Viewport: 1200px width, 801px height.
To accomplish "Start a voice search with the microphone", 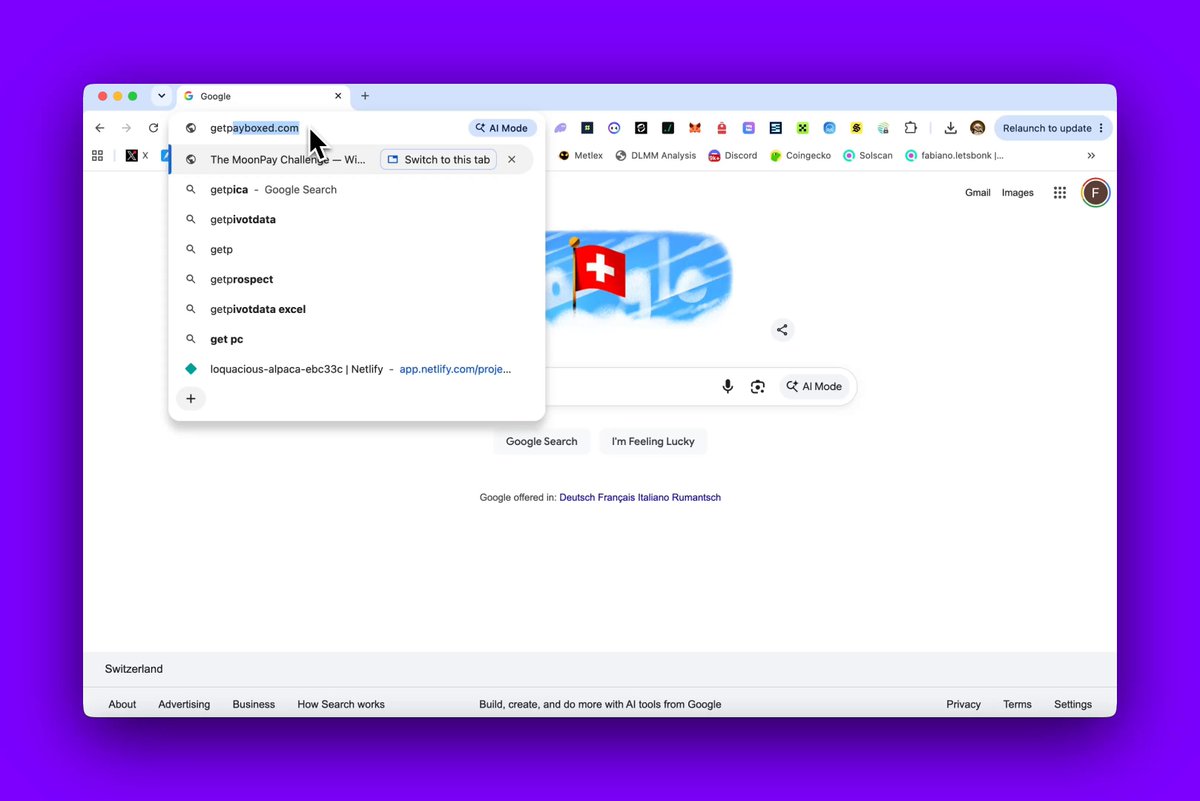I will click(x=728, y=387).
